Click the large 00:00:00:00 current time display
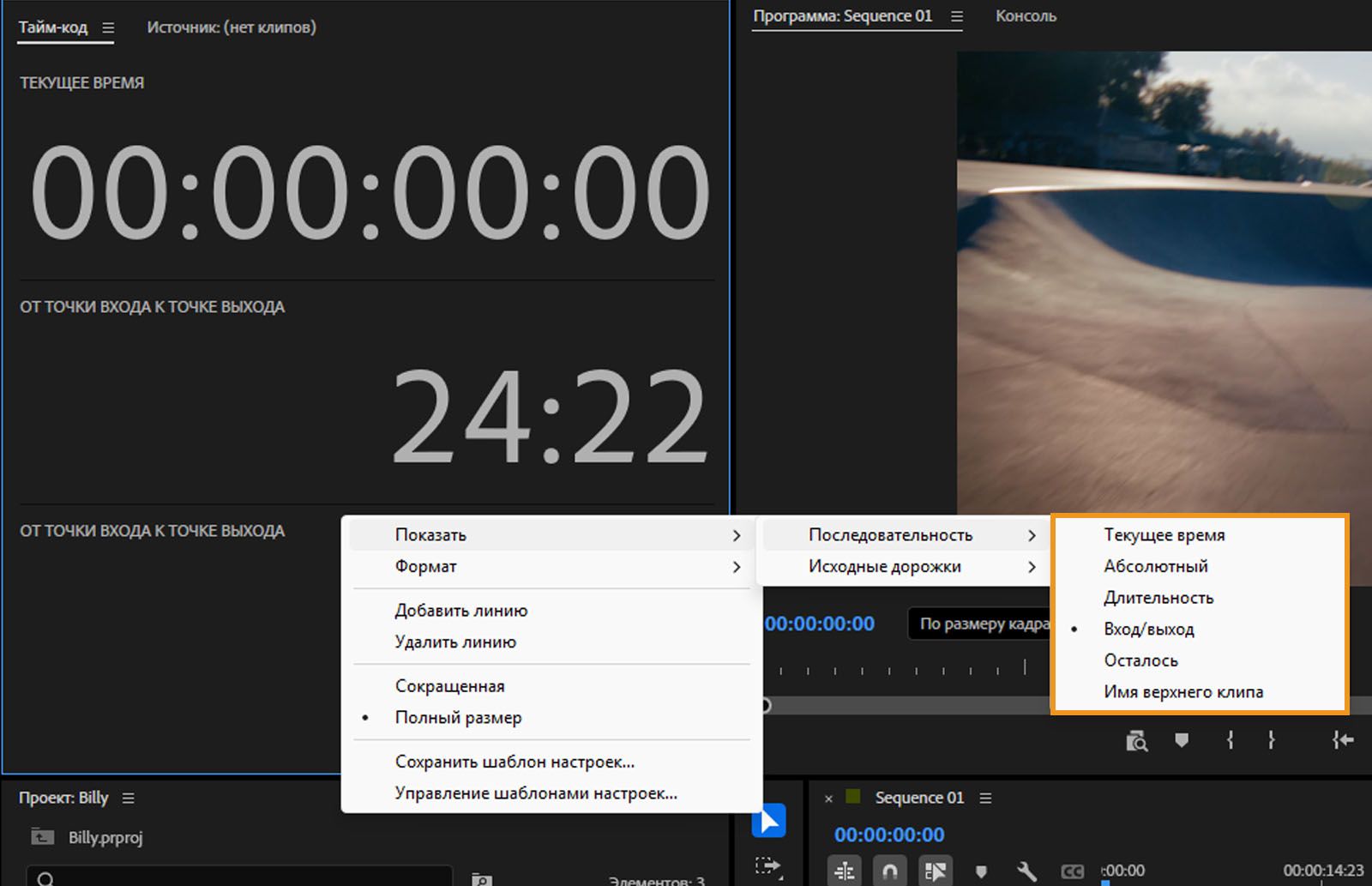This screenshot has width=1372, height=886. (370, 192)
